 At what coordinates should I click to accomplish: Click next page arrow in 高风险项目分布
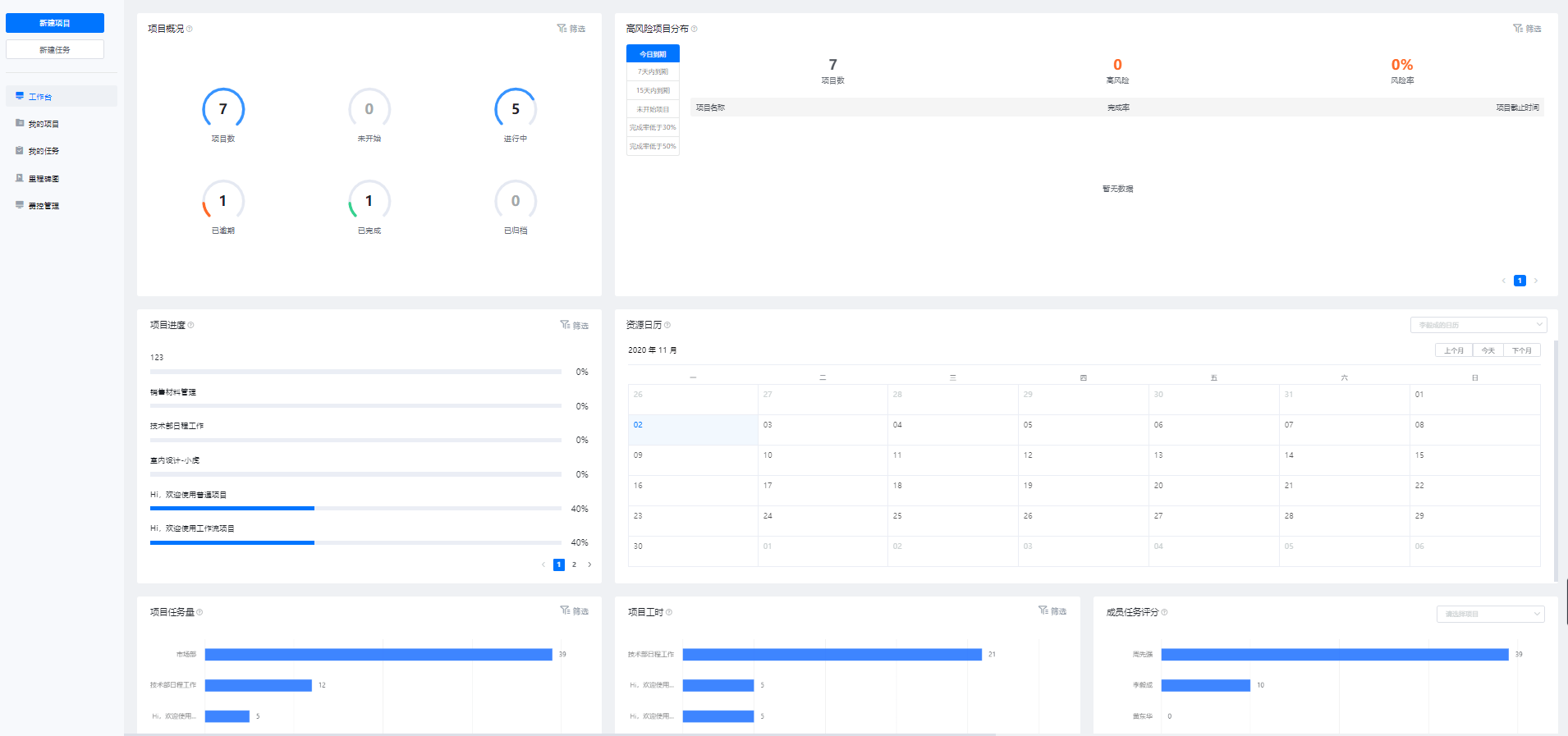[x=1536, y=281]
